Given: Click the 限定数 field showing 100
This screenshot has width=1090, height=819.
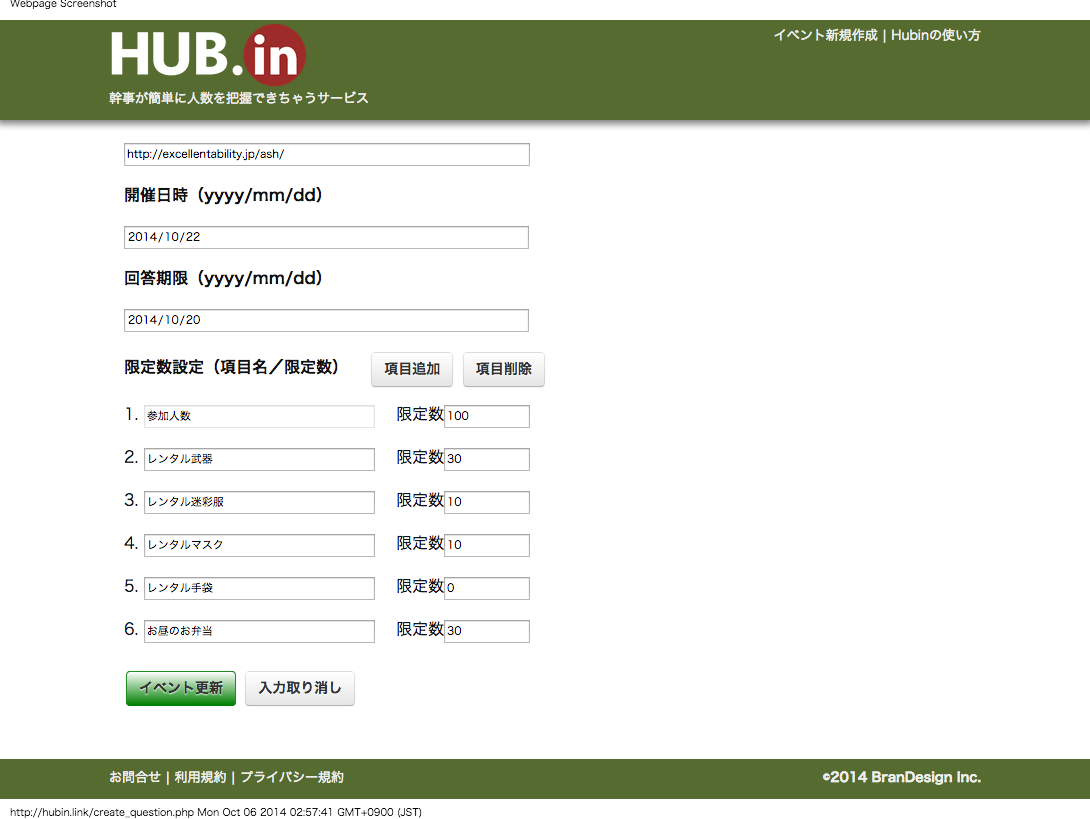Looking at the screenshot, I should tap(486, 416).
